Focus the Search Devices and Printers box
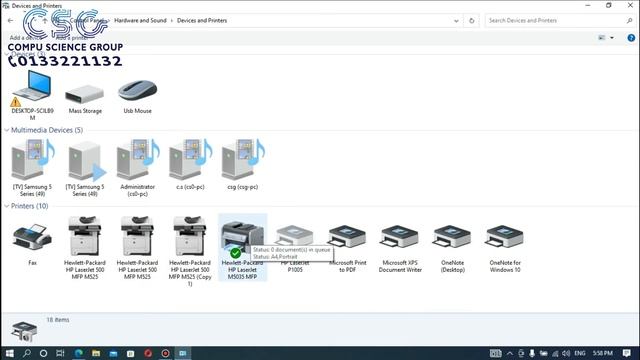 click(556, 20)
